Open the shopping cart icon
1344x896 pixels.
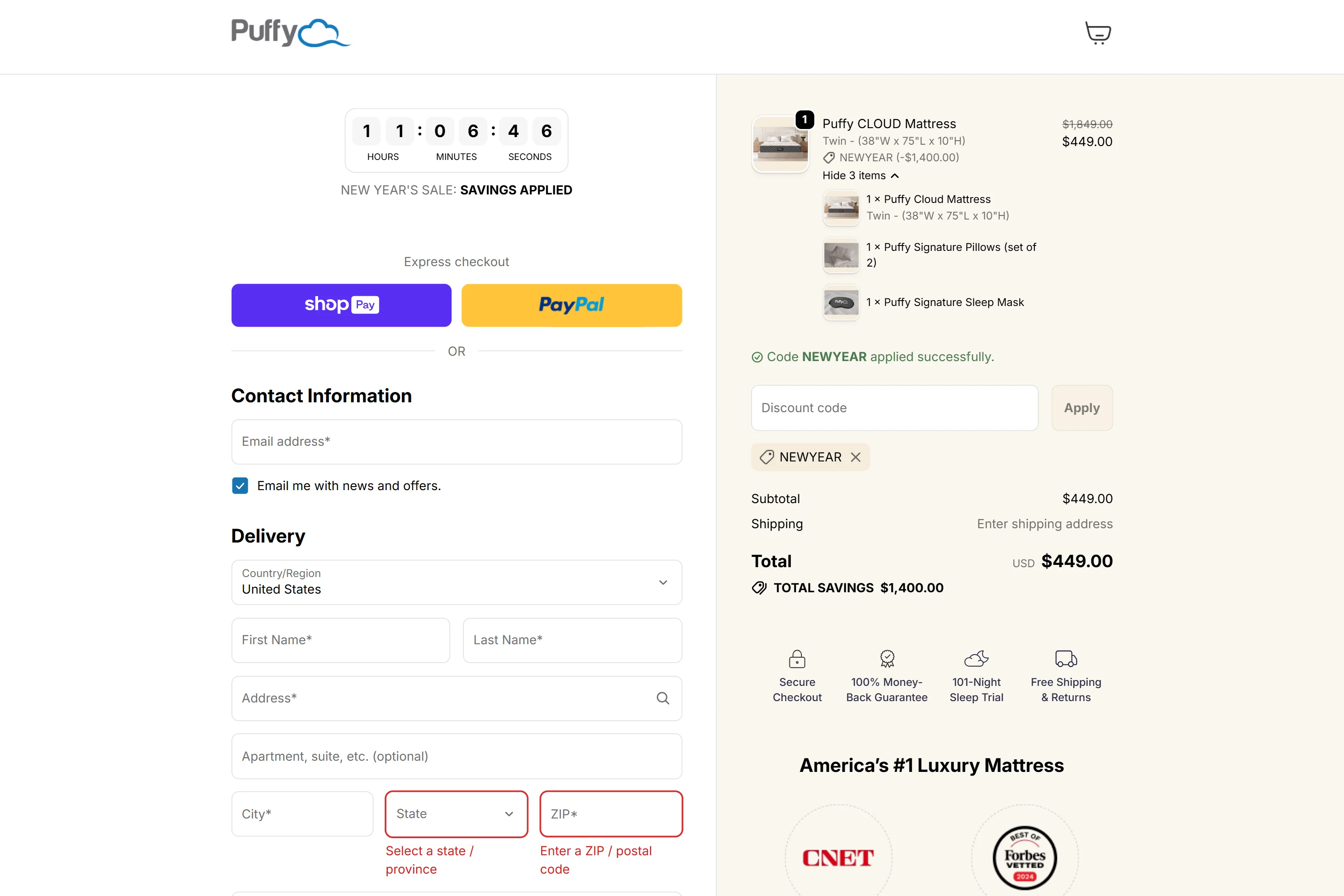(x=1098, y=33)
